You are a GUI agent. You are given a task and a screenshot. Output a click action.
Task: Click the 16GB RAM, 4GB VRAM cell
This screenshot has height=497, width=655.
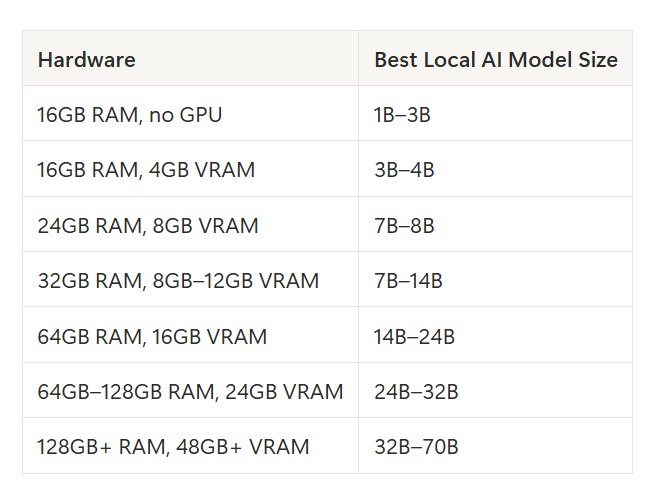point(190,169)
